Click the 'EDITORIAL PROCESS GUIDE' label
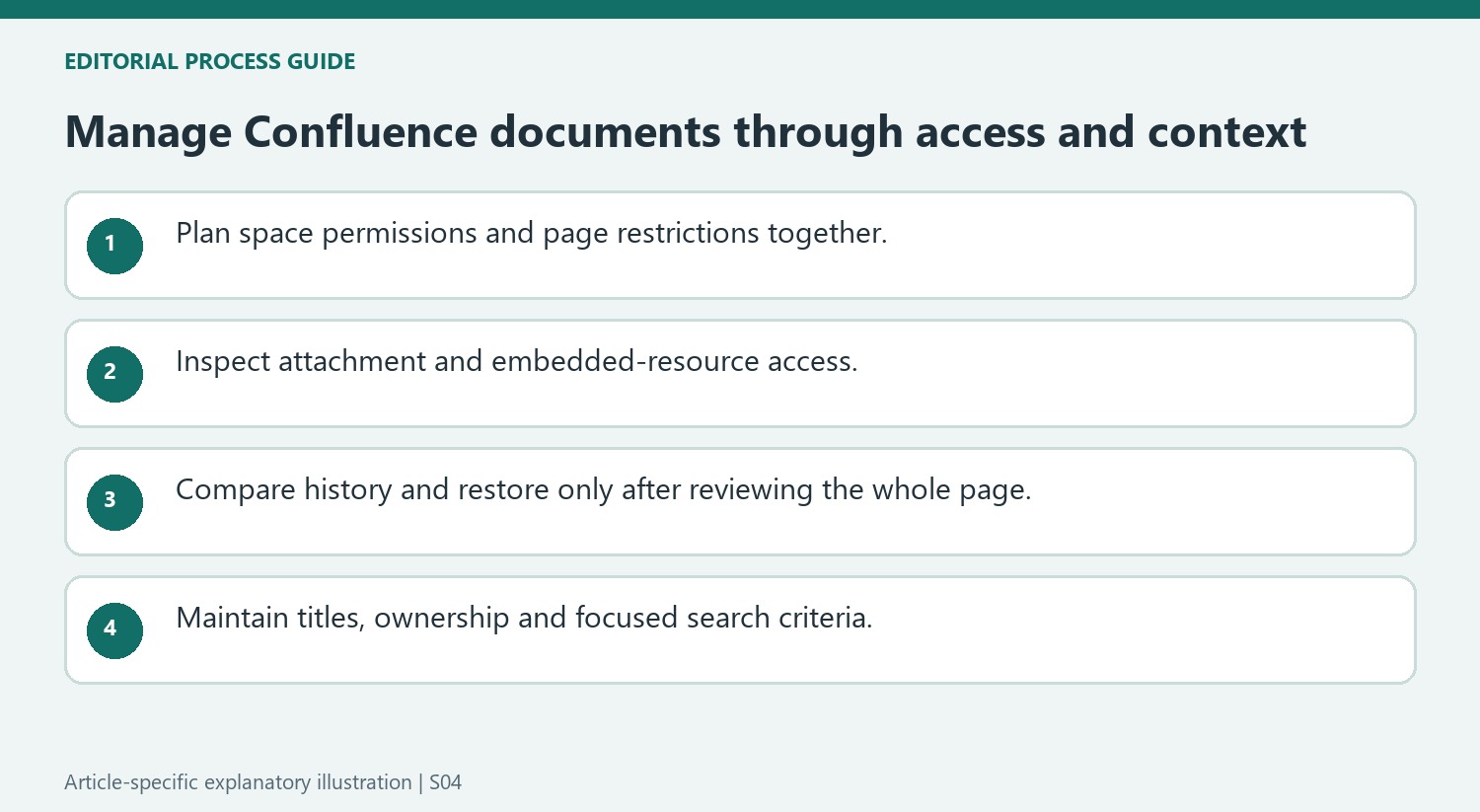1480x812 pixels. [209, 61]
